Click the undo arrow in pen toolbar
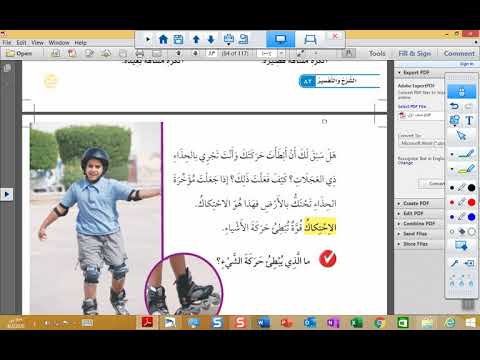480x360 pixels. [x=454, y=106]
